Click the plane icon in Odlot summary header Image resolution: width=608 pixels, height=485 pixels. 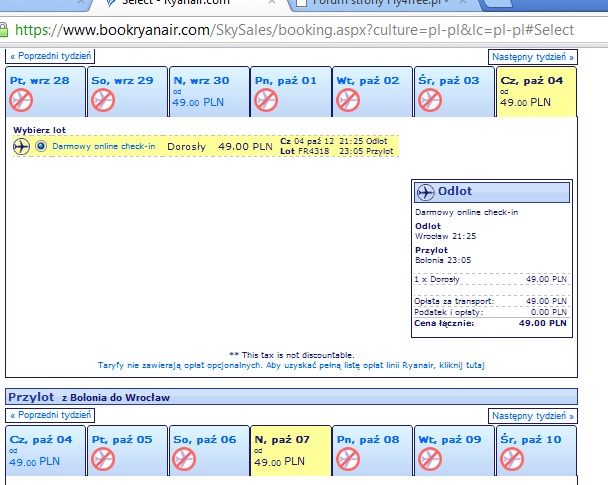point(425,192)
